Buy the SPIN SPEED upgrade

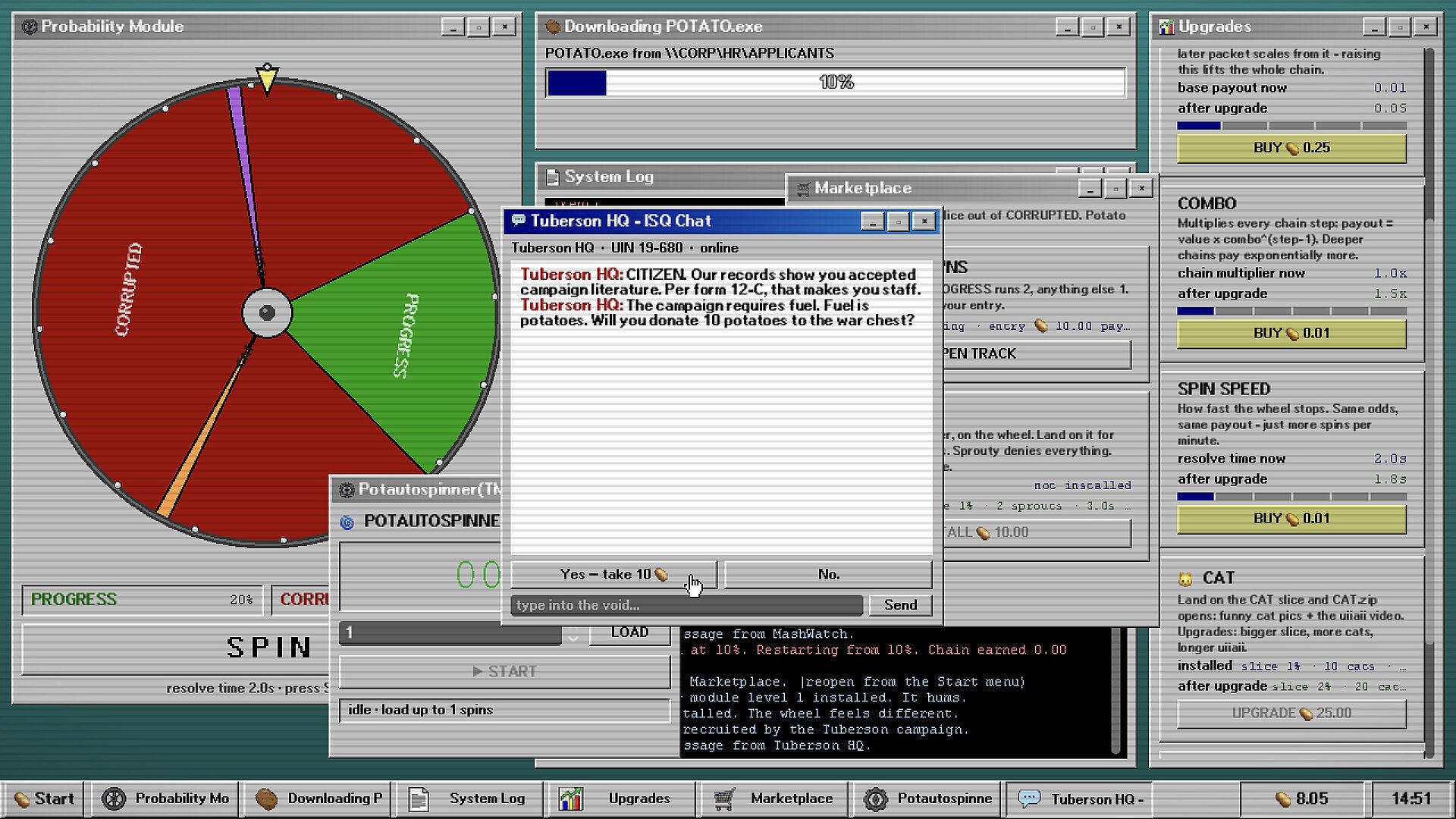coord(1291,519)
